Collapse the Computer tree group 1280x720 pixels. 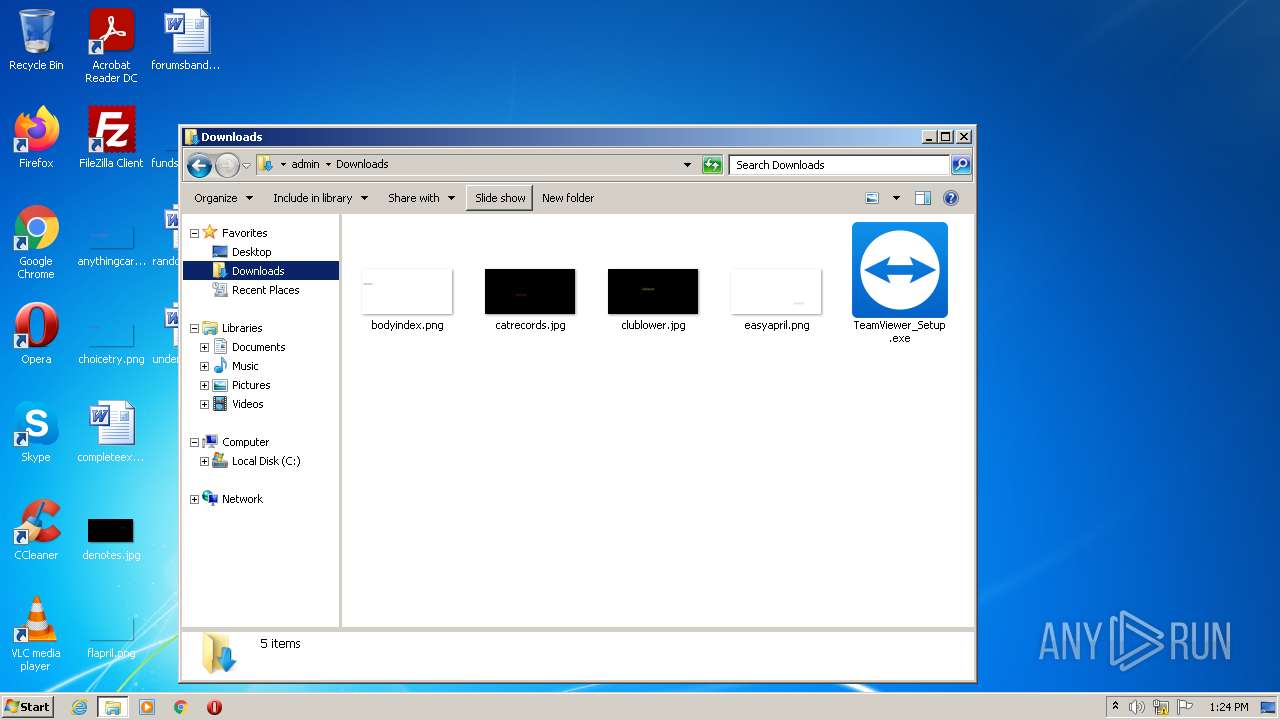[194, 442]
